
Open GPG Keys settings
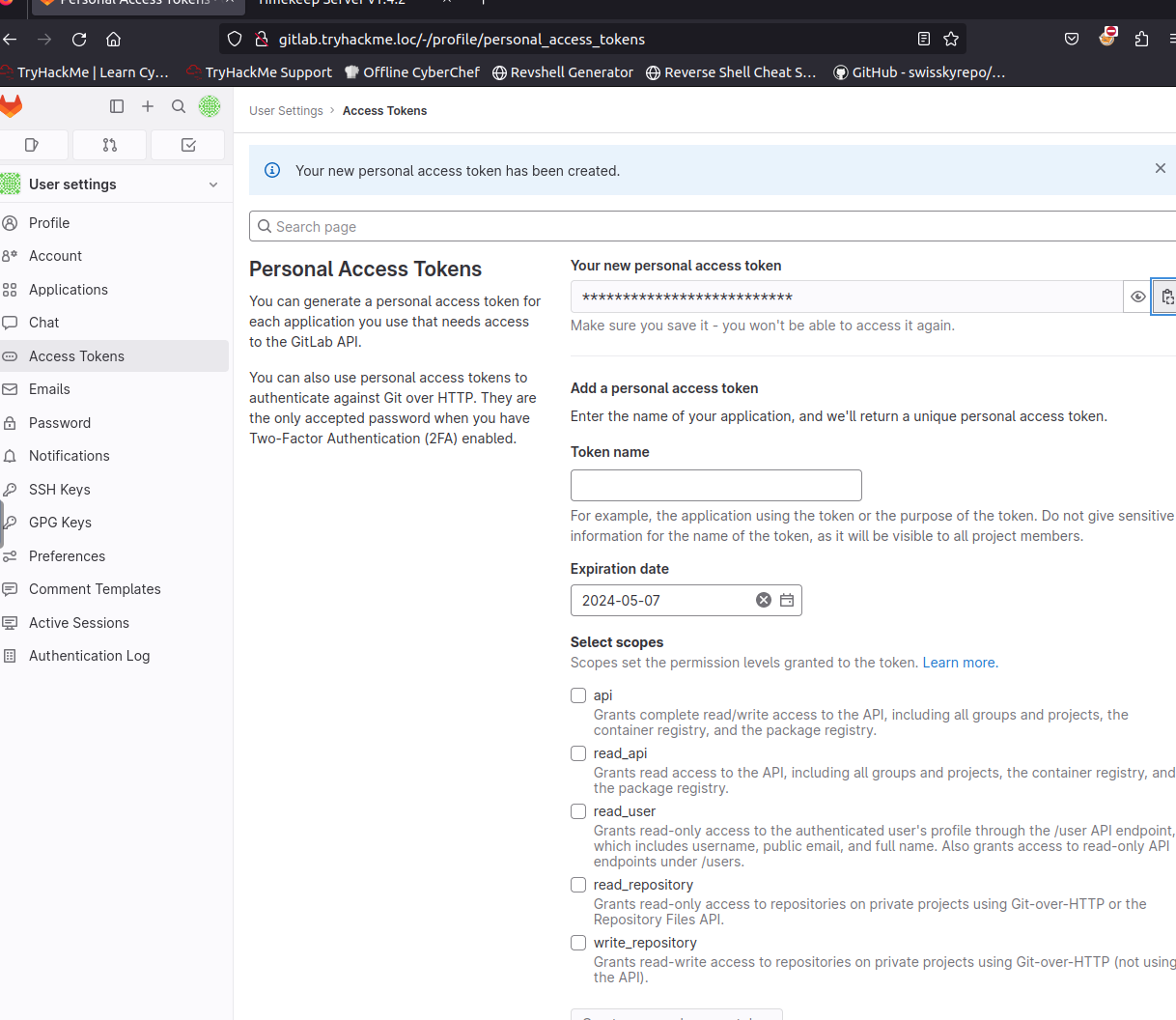tap(114, 523)
